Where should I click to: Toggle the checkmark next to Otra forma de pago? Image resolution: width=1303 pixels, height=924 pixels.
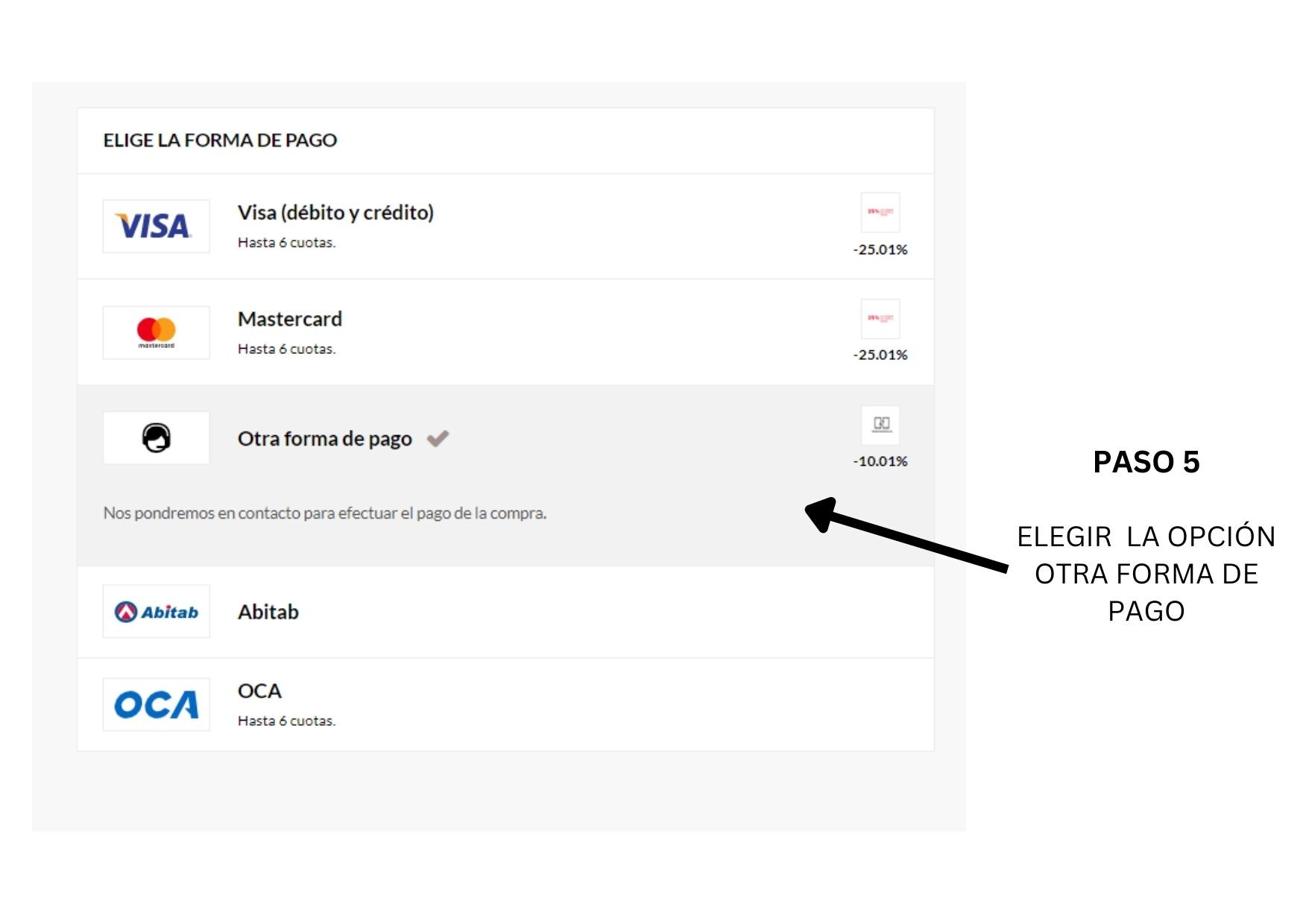(438, 439)
